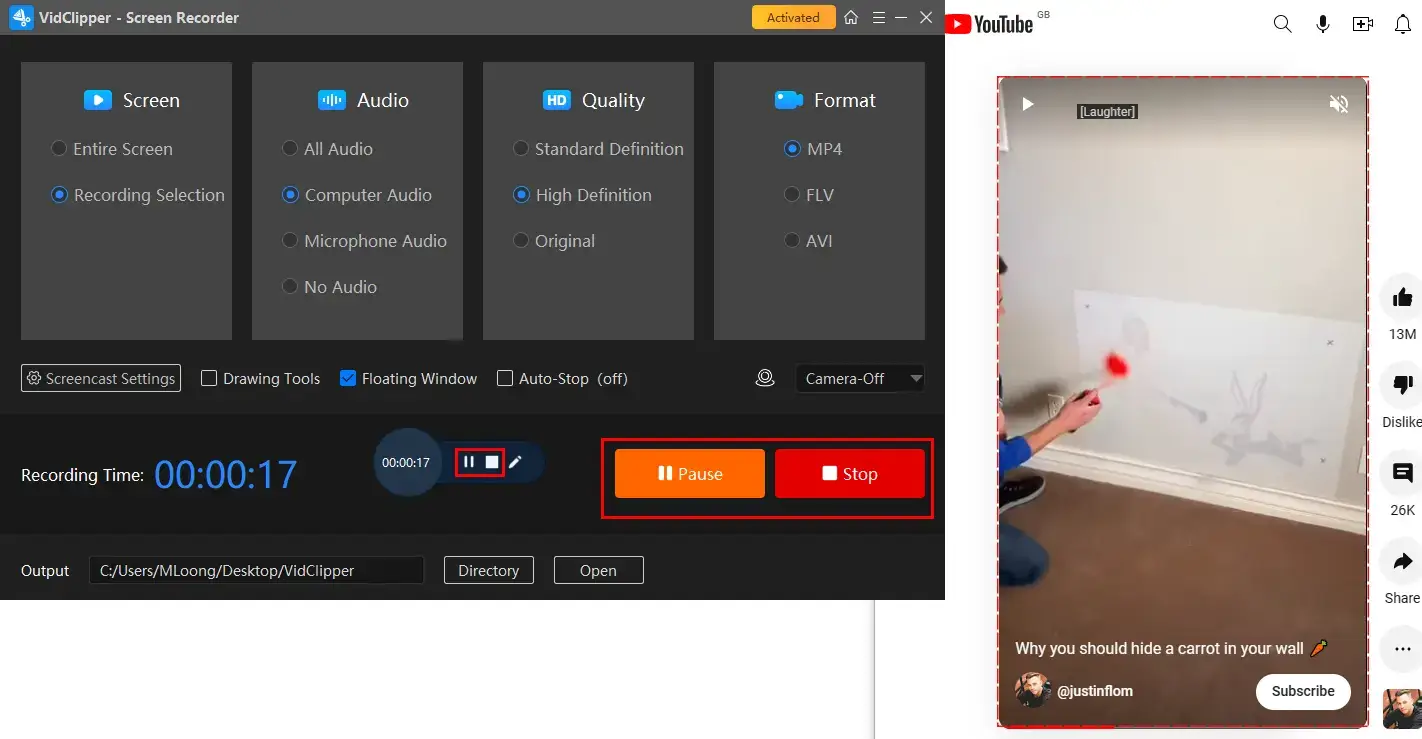Click the floating widget timer circle
This screenshot has width=1422, height=739.
[x=406, y=463]
